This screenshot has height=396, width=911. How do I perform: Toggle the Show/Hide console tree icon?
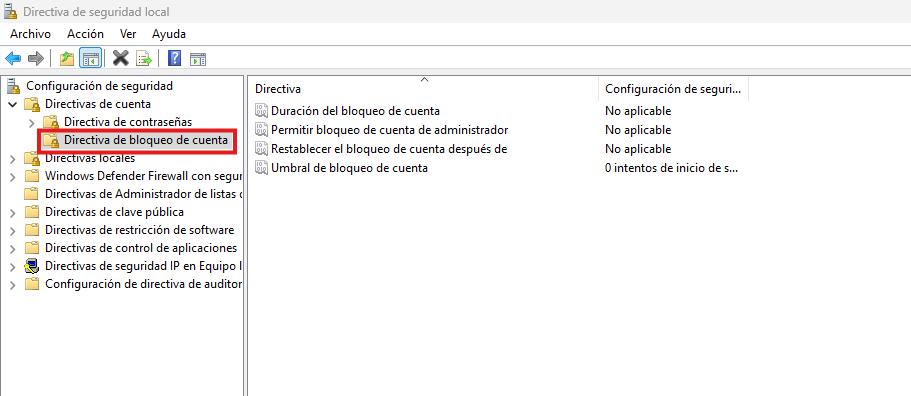(x=91, y=58)
